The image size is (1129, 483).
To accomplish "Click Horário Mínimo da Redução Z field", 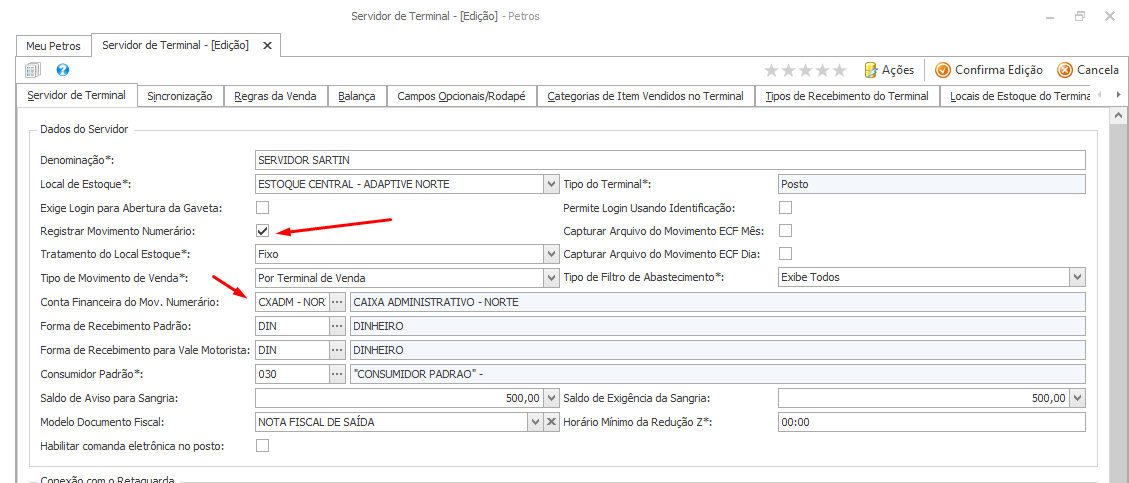I will (932, 422).
